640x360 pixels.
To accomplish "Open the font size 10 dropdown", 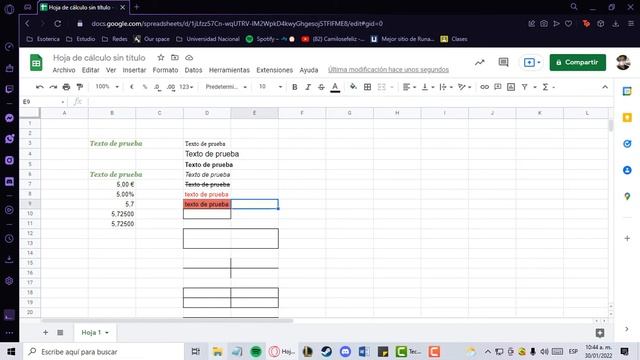I will point(270,87).
